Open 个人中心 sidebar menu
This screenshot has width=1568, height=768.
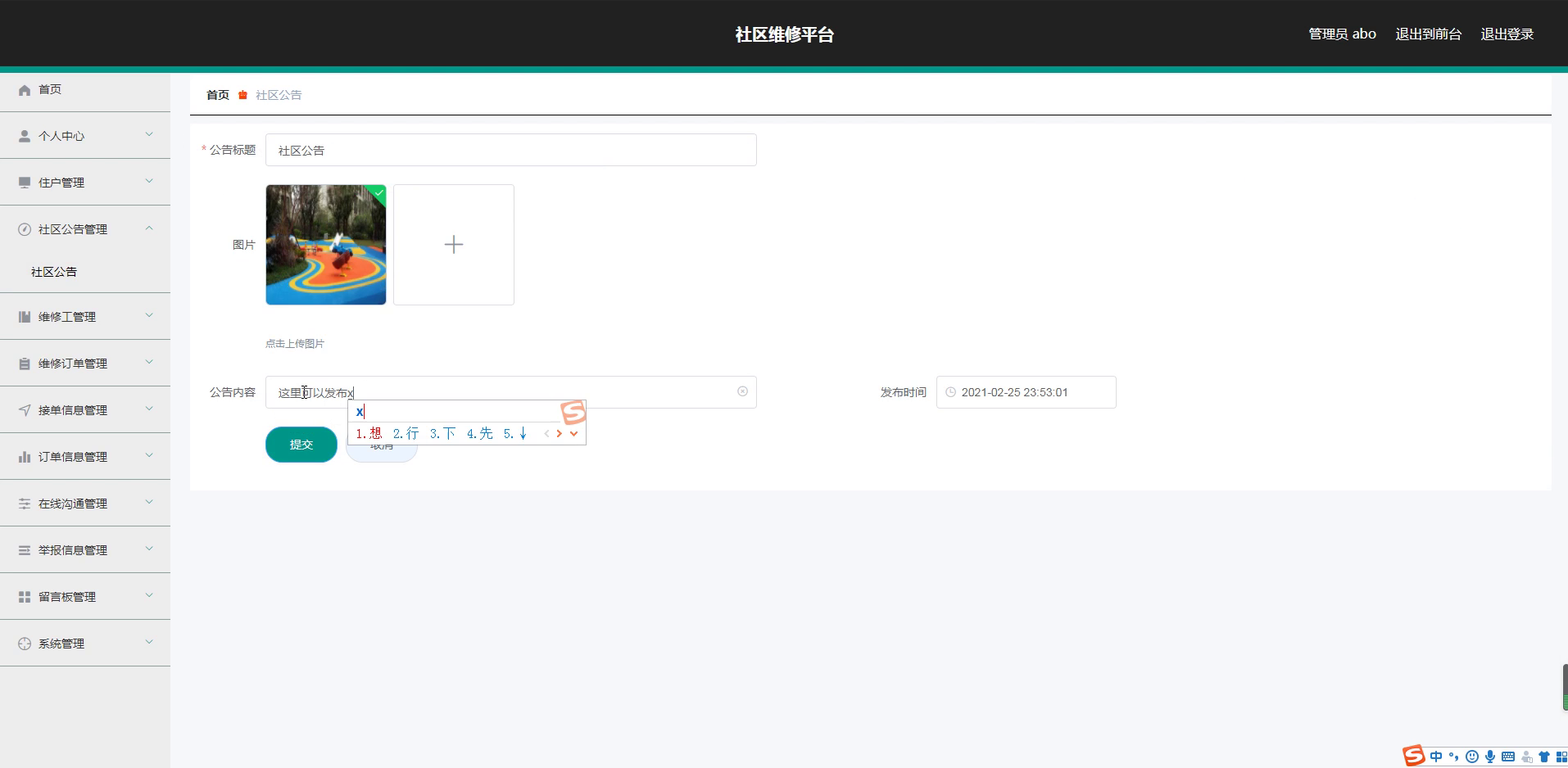click(85, 136)
